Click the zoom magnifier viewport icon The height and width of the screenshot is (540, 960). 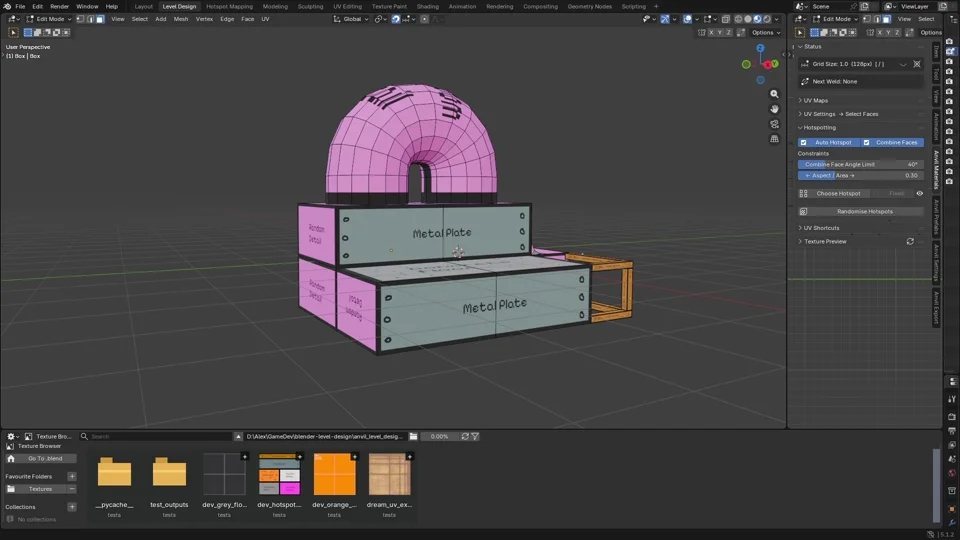774,94
